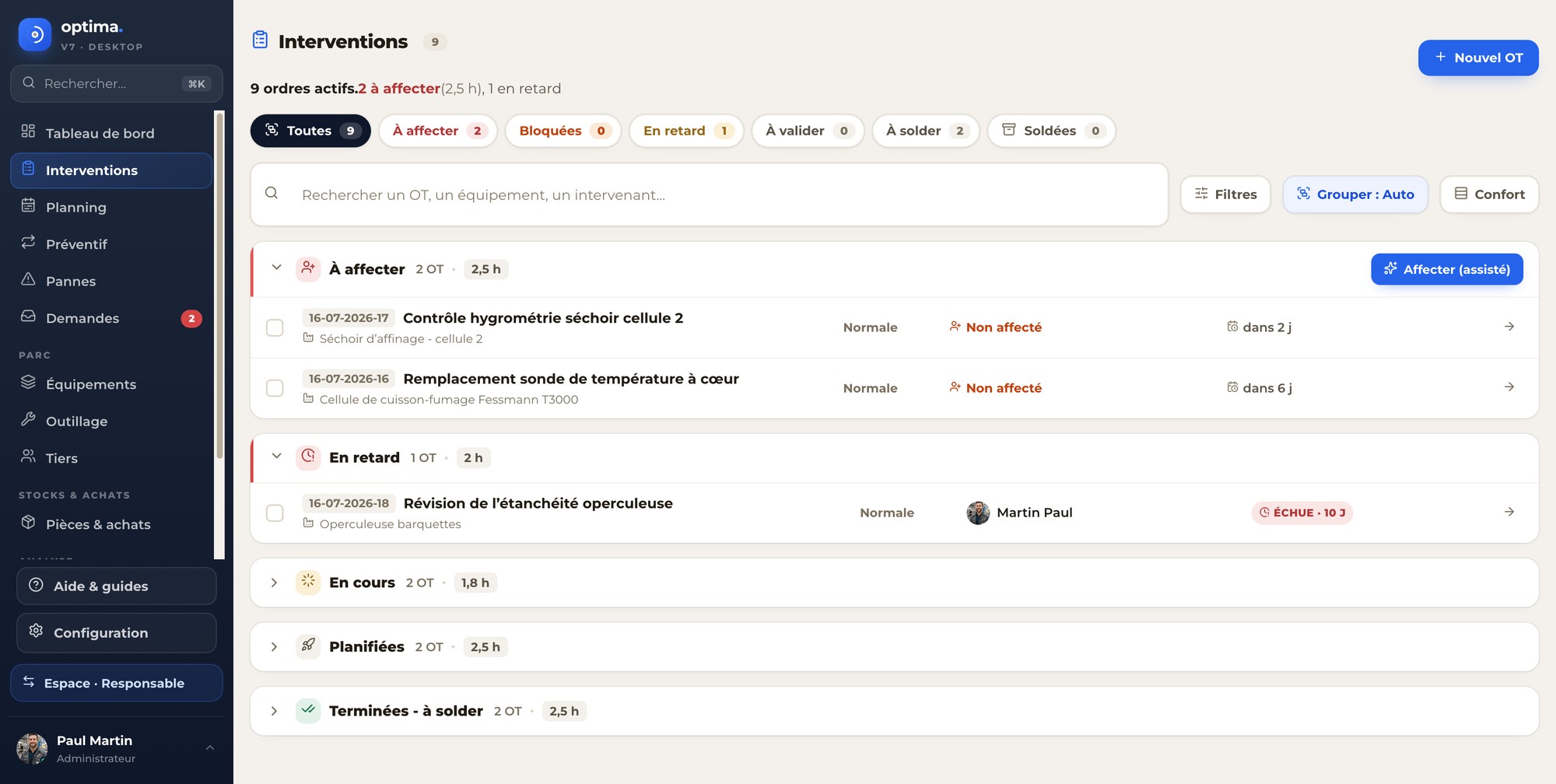This screenshot has height=784, width=1556.
Task: Click the Pièces & achats box icon
Action: [x=28, y=523]
